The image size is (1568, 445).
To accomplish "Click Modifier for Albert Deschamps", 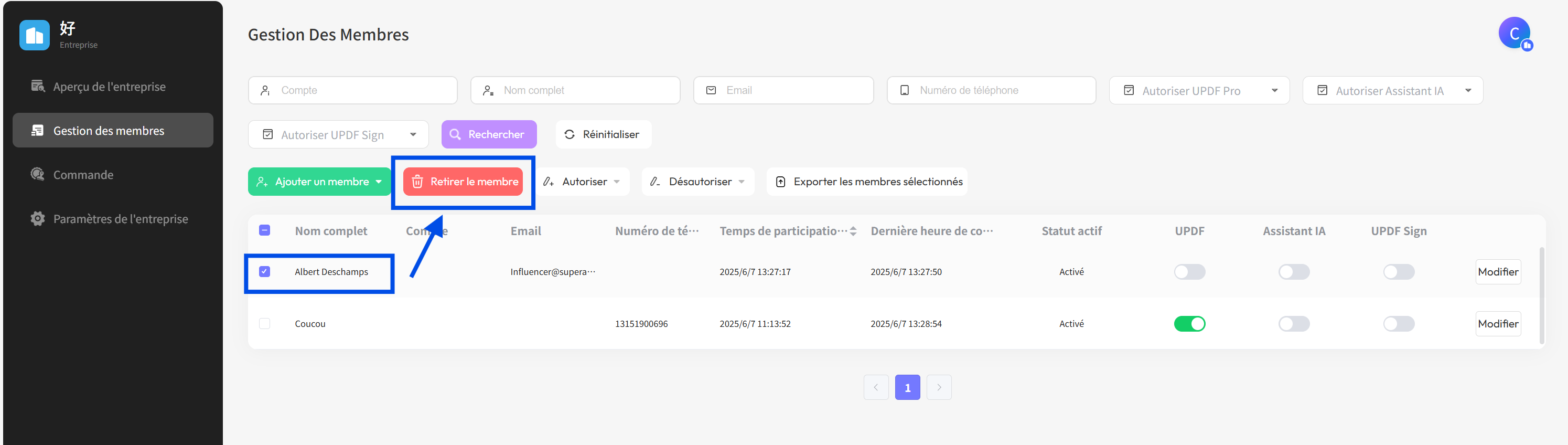I will pos(1498,271).
